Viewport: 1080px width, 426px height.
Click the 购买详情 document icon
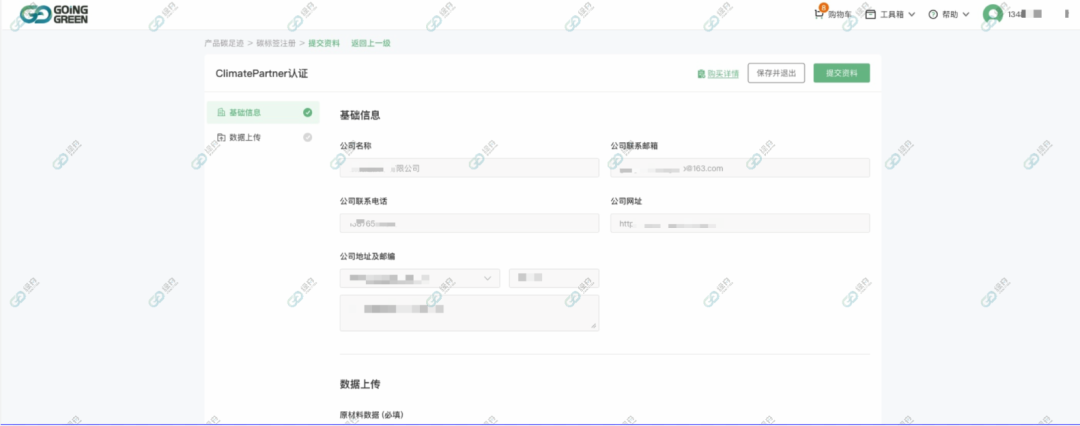pyautogui.click(x=701, y=74)
